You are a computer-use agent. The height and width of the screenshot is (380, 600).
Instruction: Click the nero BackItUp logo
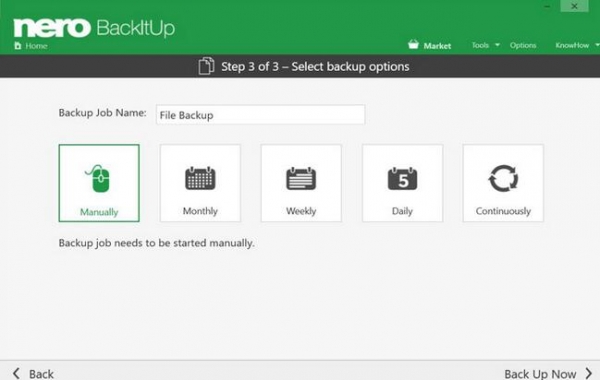[94, 28]
